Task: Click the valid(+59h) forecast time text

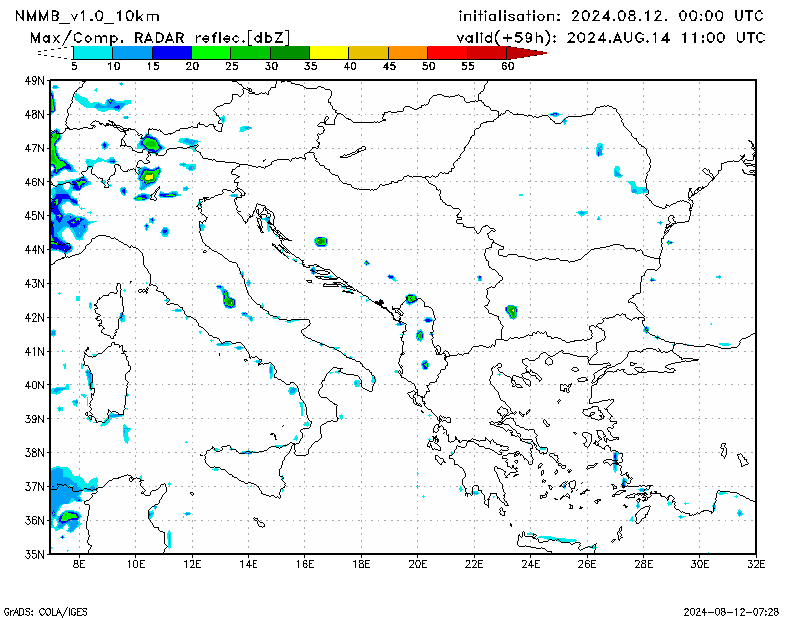Action: click(x=610, y=37)
